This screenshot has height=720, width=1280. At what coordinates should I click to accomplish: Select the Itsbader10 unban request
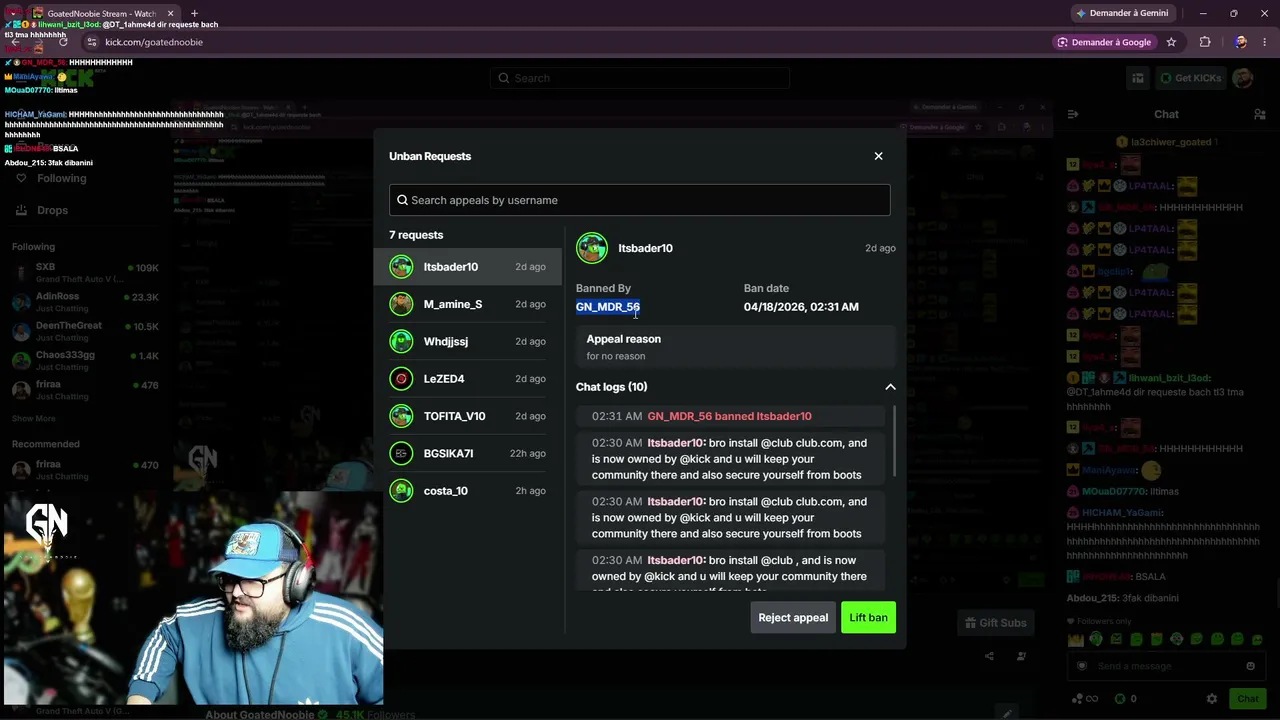click(468, 267)
